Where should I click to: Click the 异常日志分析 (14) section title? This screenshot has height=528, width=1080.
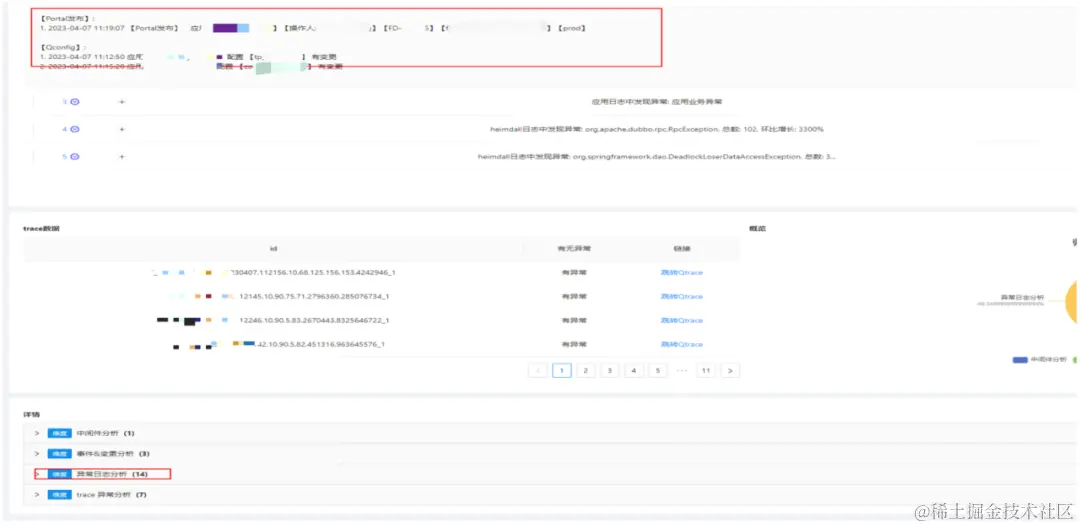coord(112,474)
